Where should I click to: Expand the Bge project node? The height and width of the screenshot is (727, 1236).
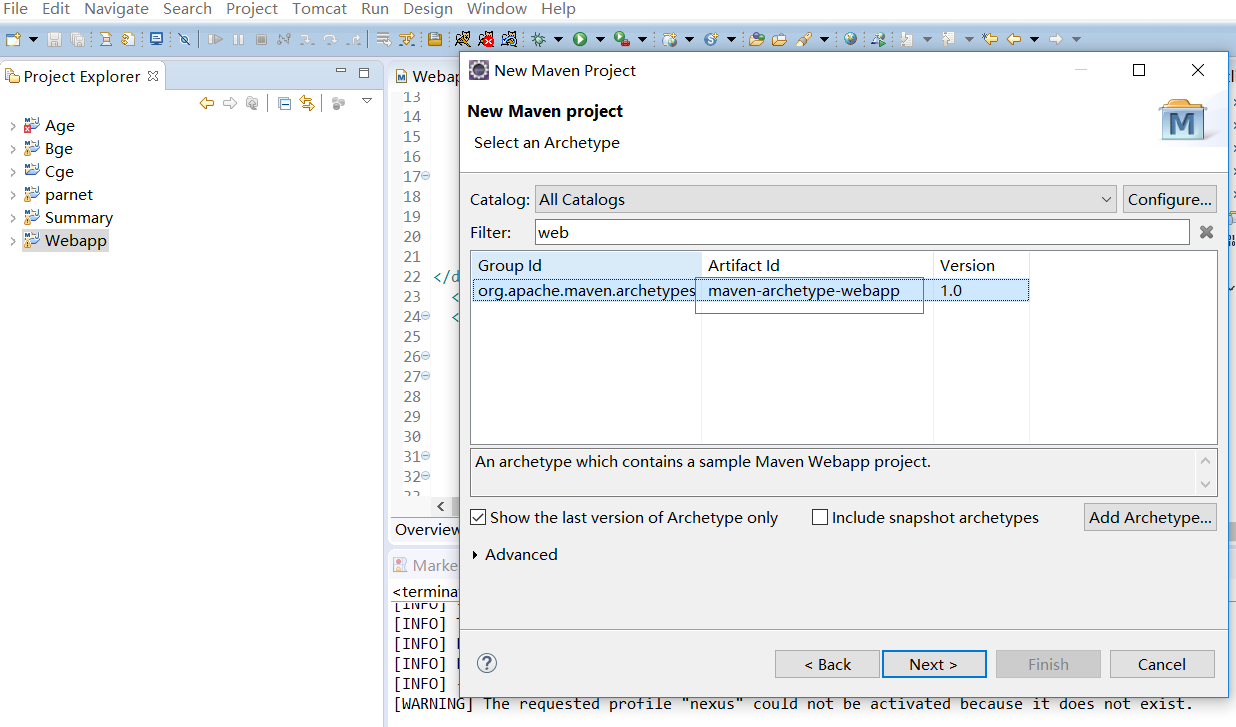click(x=13, y=149)
